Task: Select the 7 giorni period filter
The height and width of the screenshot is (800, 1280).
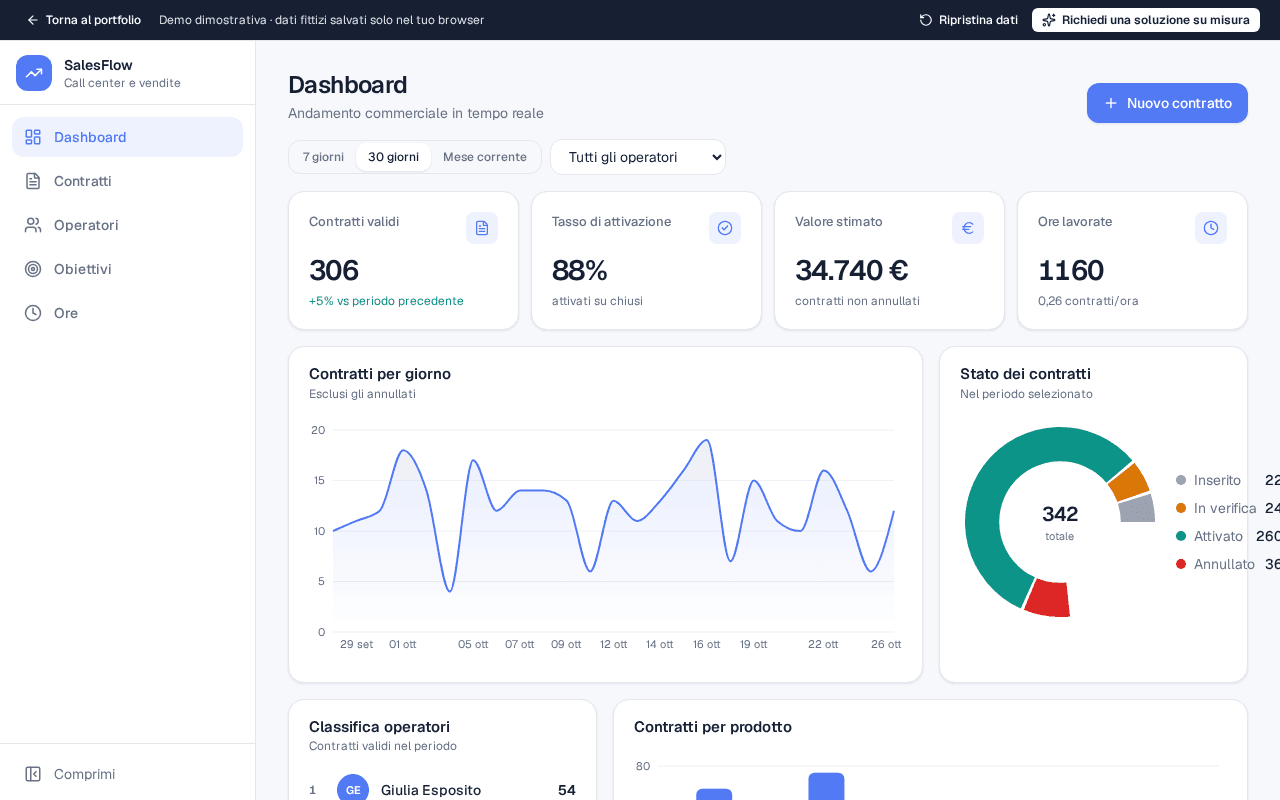Action: coord(323,157)
